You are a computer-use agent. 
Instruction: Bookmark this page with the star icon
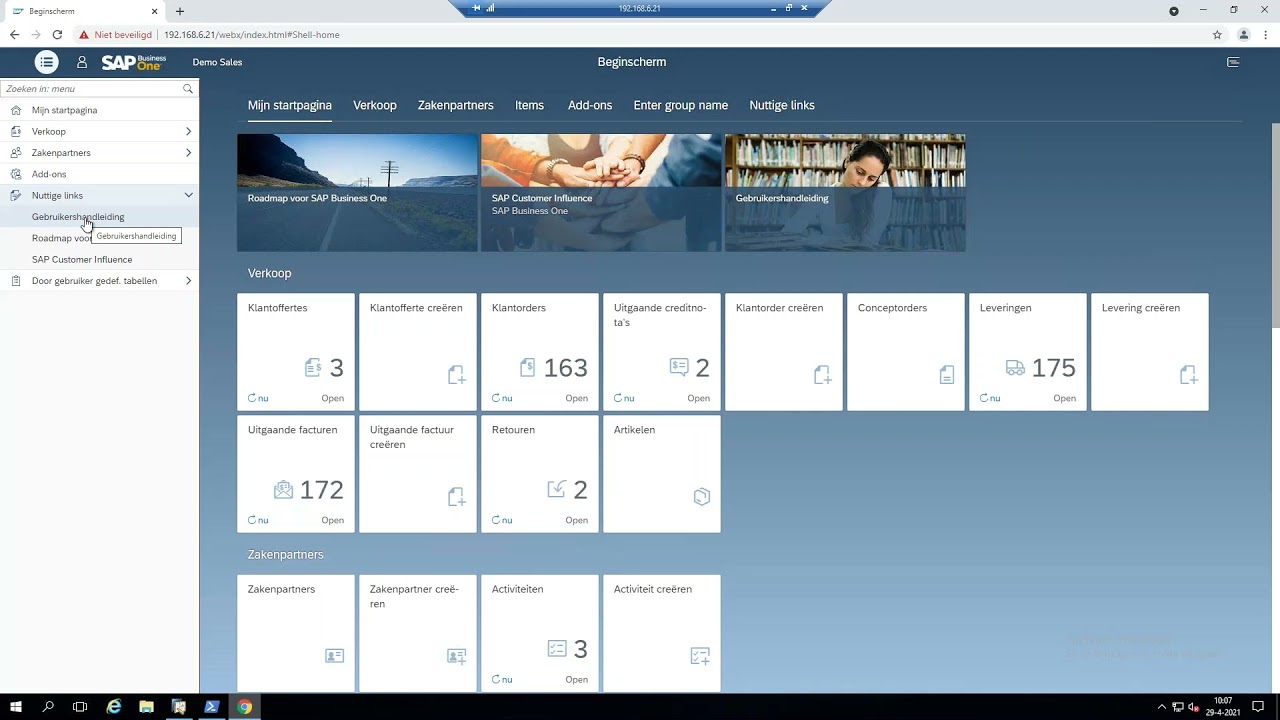click(1217, 34)
